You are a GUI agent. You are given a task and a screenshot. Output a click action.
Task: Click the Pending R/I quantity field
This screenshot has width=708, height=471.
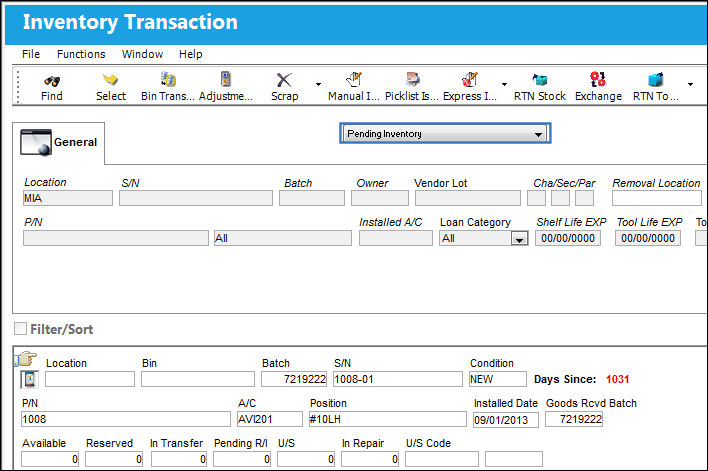242,459
